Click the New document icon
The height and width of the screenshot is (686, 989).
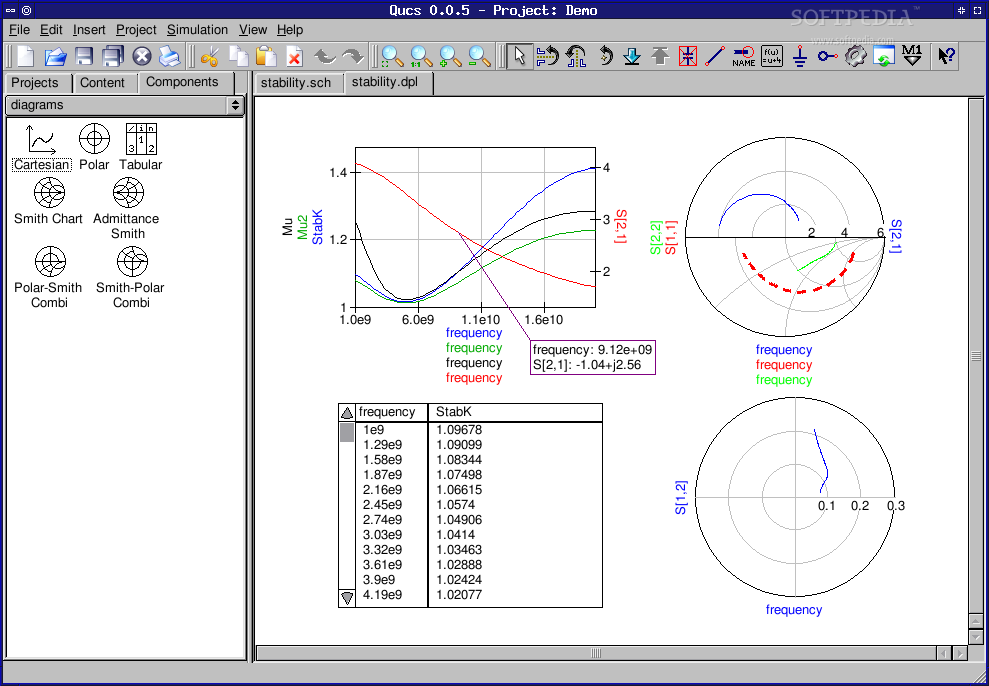25,56
